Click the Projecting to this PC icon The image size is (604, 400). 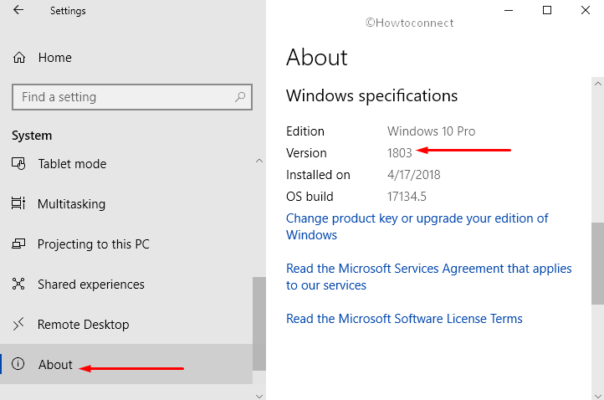coord(18,244)
